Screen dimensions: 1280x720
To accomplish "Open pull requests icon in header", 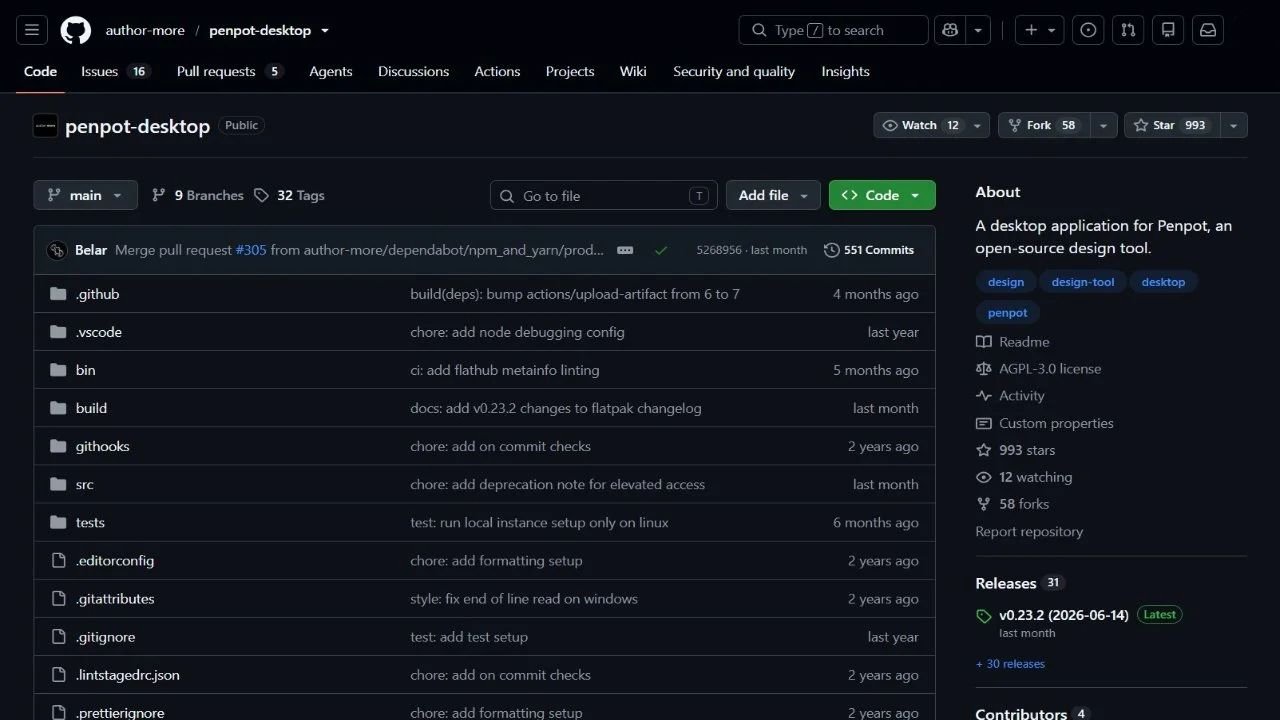I will click(1128, 30).
